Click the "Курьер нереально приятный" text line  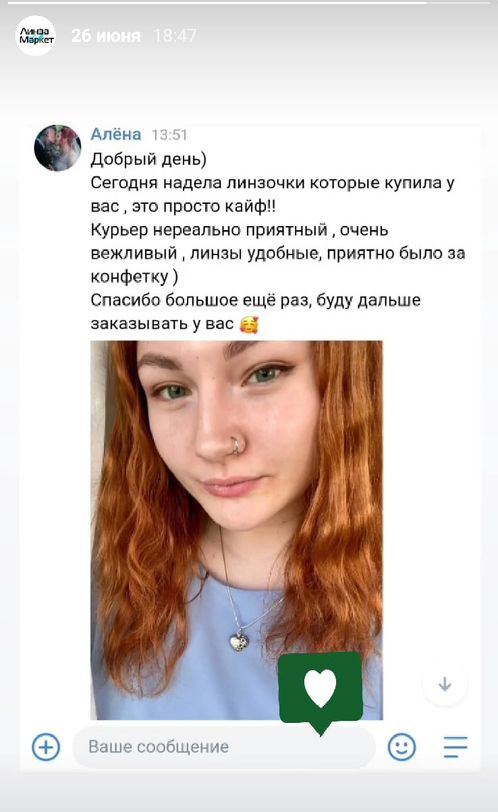[239, 230]
